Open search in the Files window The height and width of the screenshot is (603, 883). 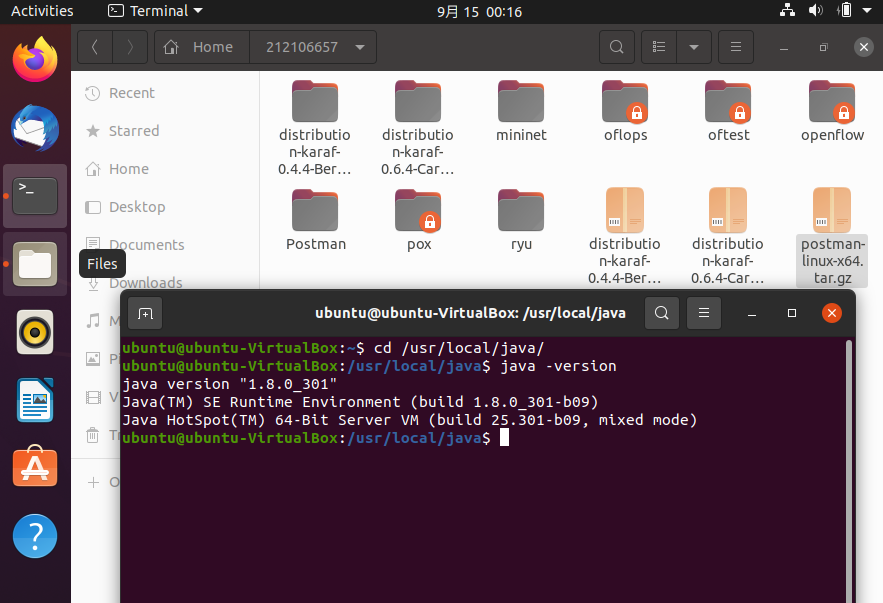coord(617,47)
